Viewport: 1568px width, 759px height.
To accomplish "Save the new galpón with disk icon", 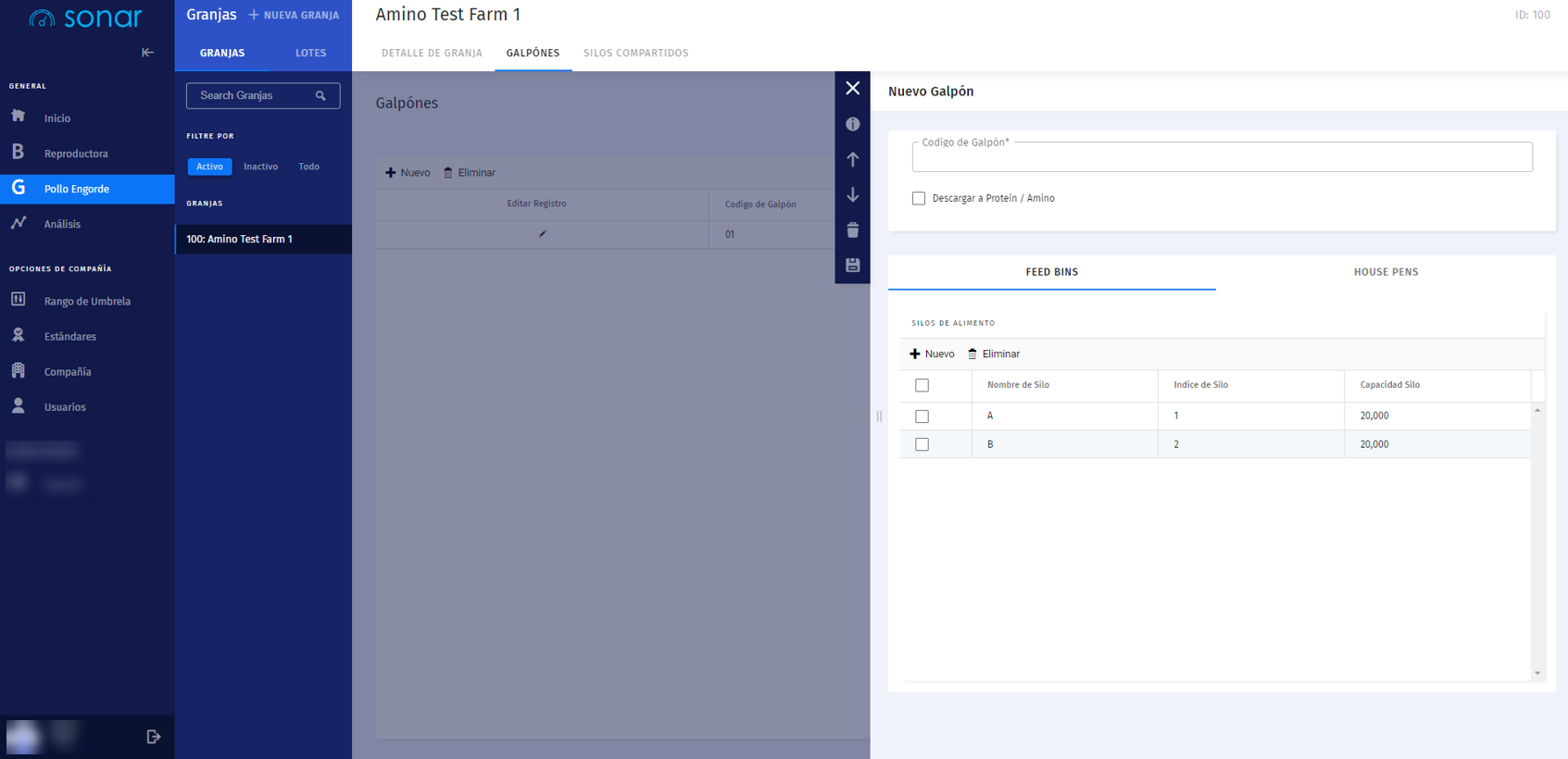I will tap(853, 265).
